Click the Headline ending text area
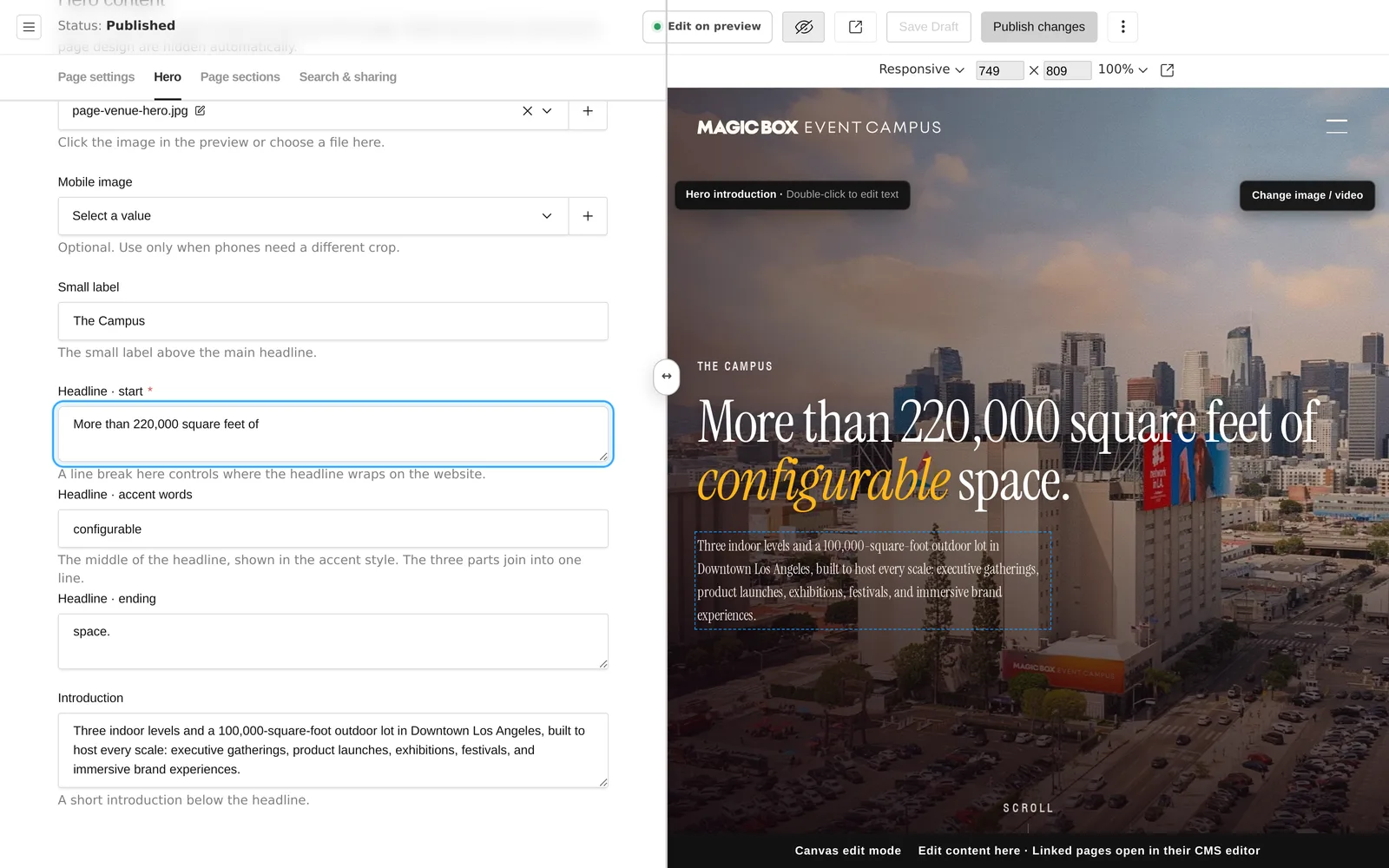 332,641
